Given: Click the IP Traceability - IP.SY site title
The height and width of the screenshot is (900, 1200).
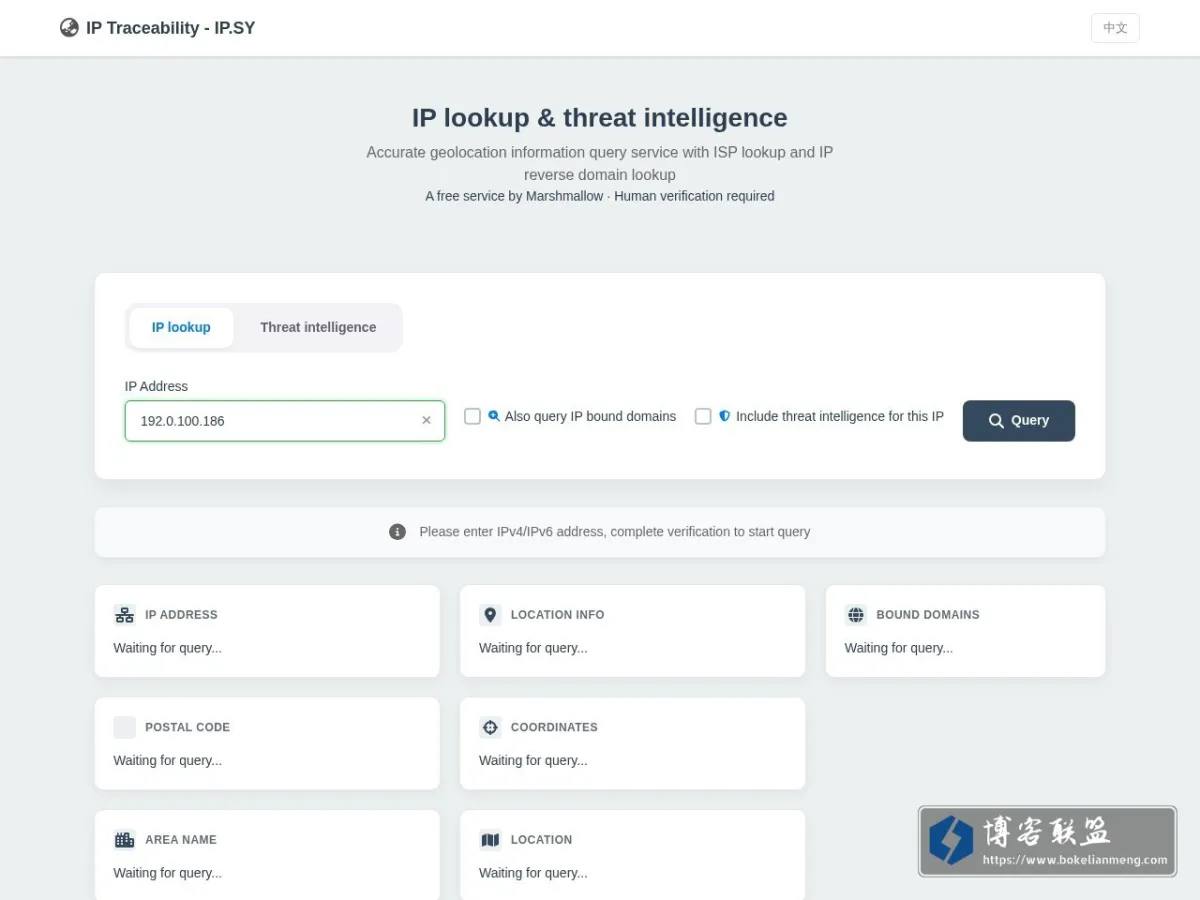Looking at the screenshot, I should click(x=170, y=28).
